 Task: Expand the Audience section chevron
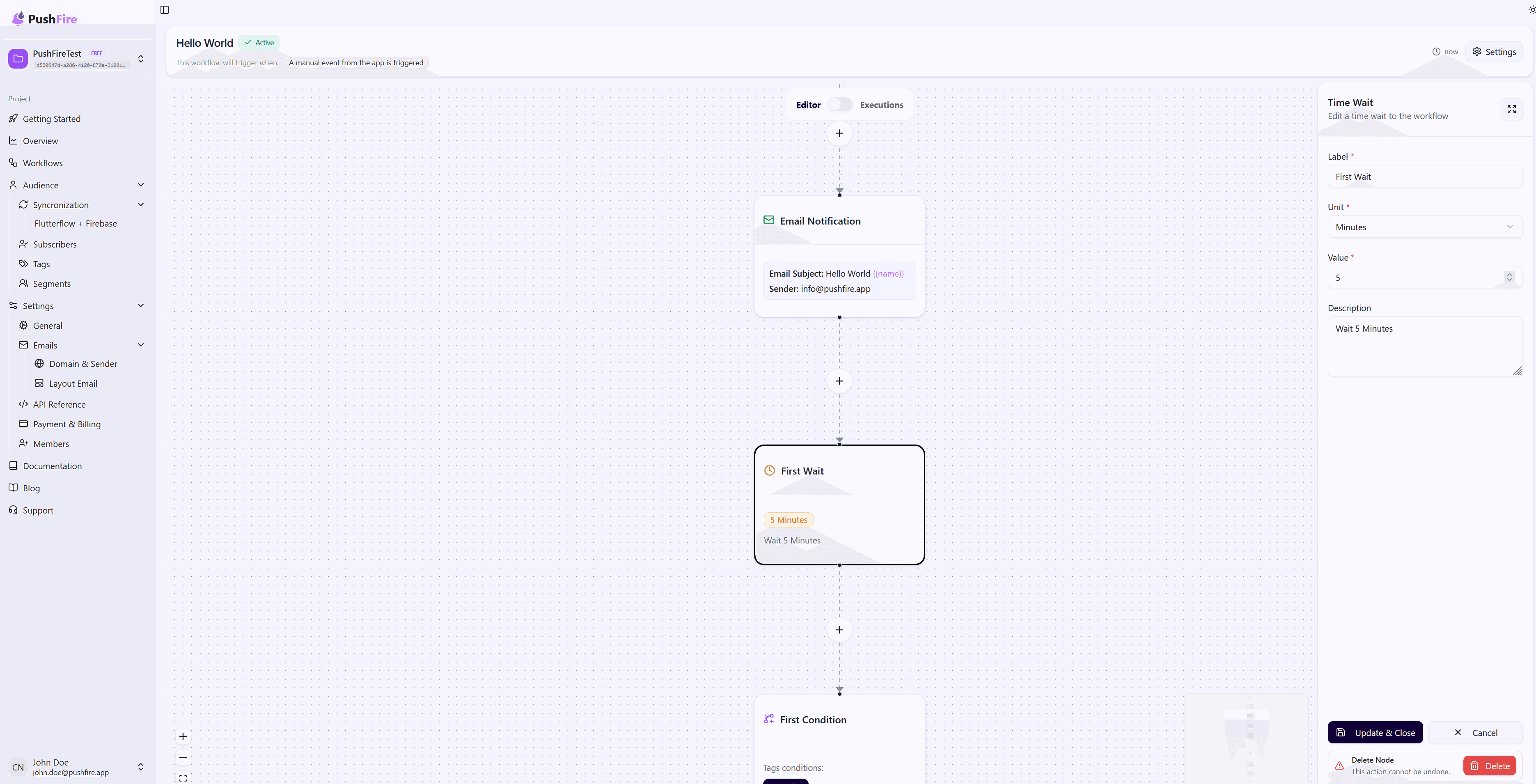tap(141, 185)
